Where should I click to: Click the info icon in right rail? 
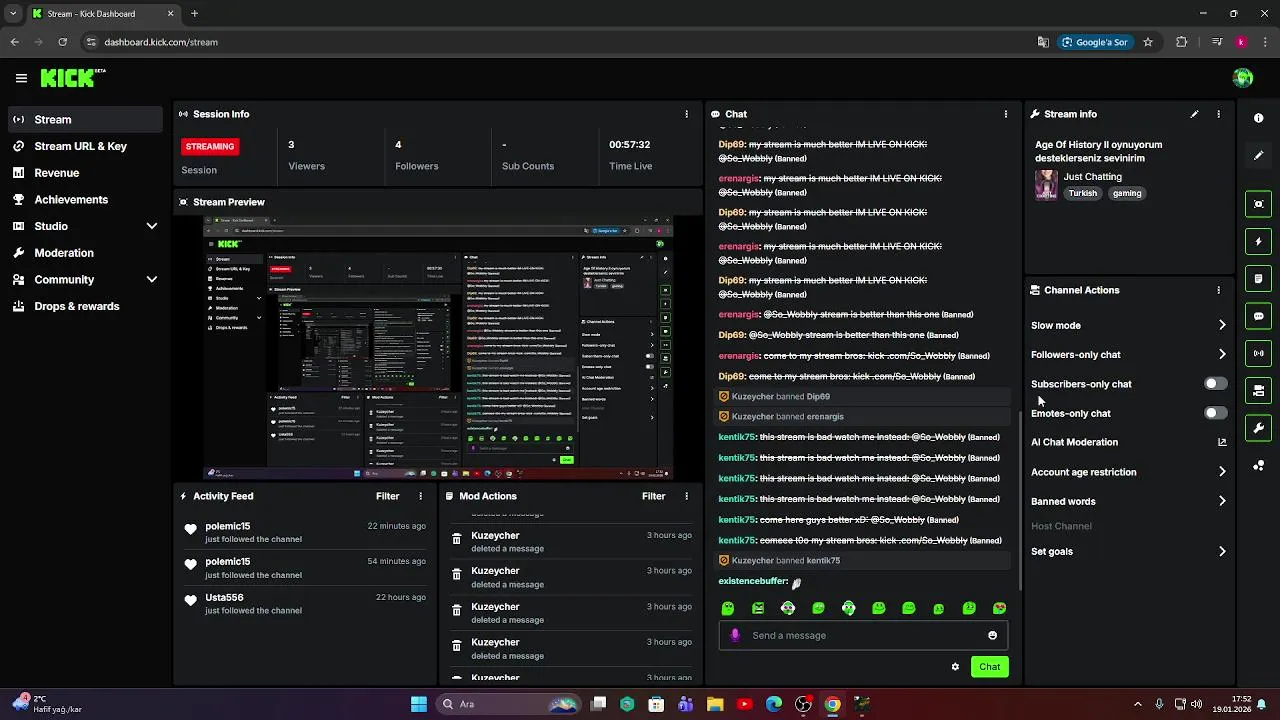click(1258, 118)
